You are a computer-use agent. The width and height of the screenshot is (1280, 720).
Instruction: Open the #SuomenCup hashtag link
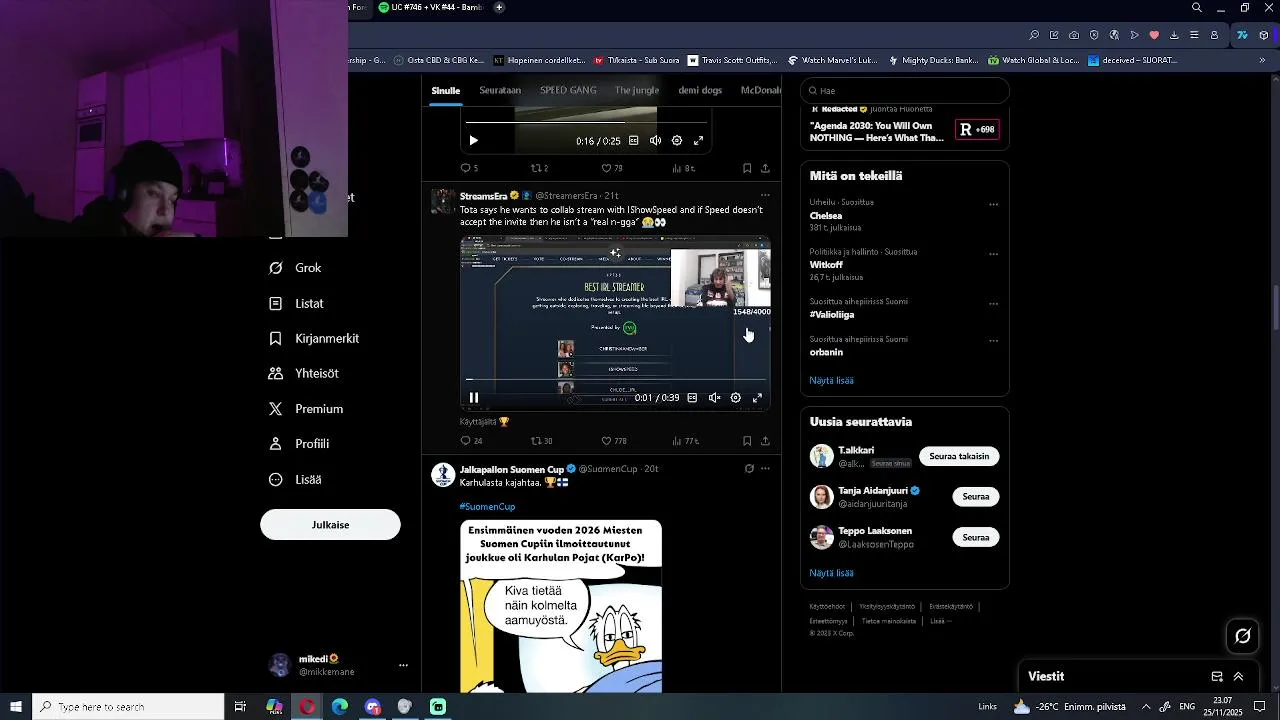[487, 507]
